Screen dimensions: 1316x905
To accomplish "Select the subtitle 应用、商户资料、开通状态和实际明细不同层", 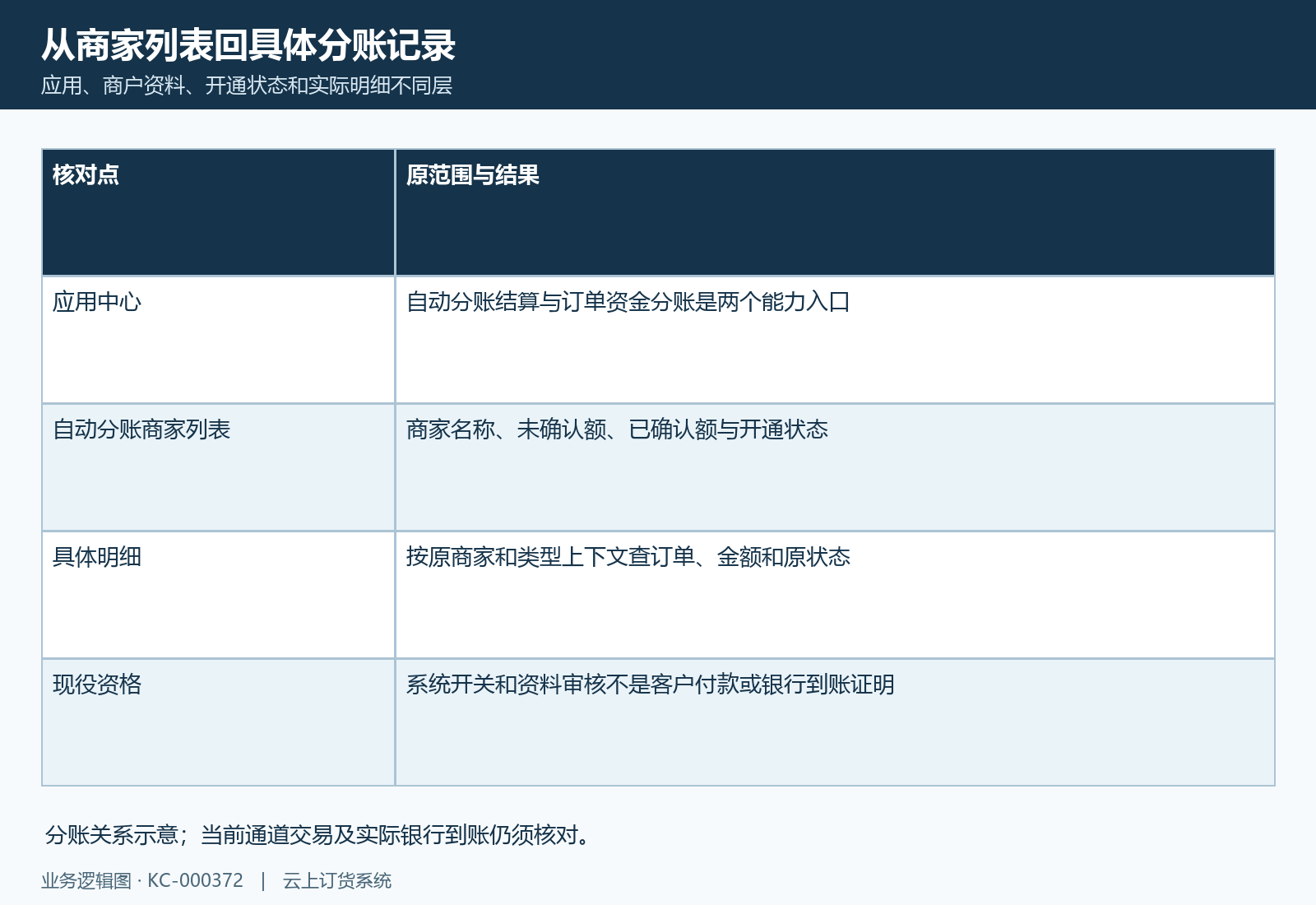I will pyautogui.click(x=247, y=86).
